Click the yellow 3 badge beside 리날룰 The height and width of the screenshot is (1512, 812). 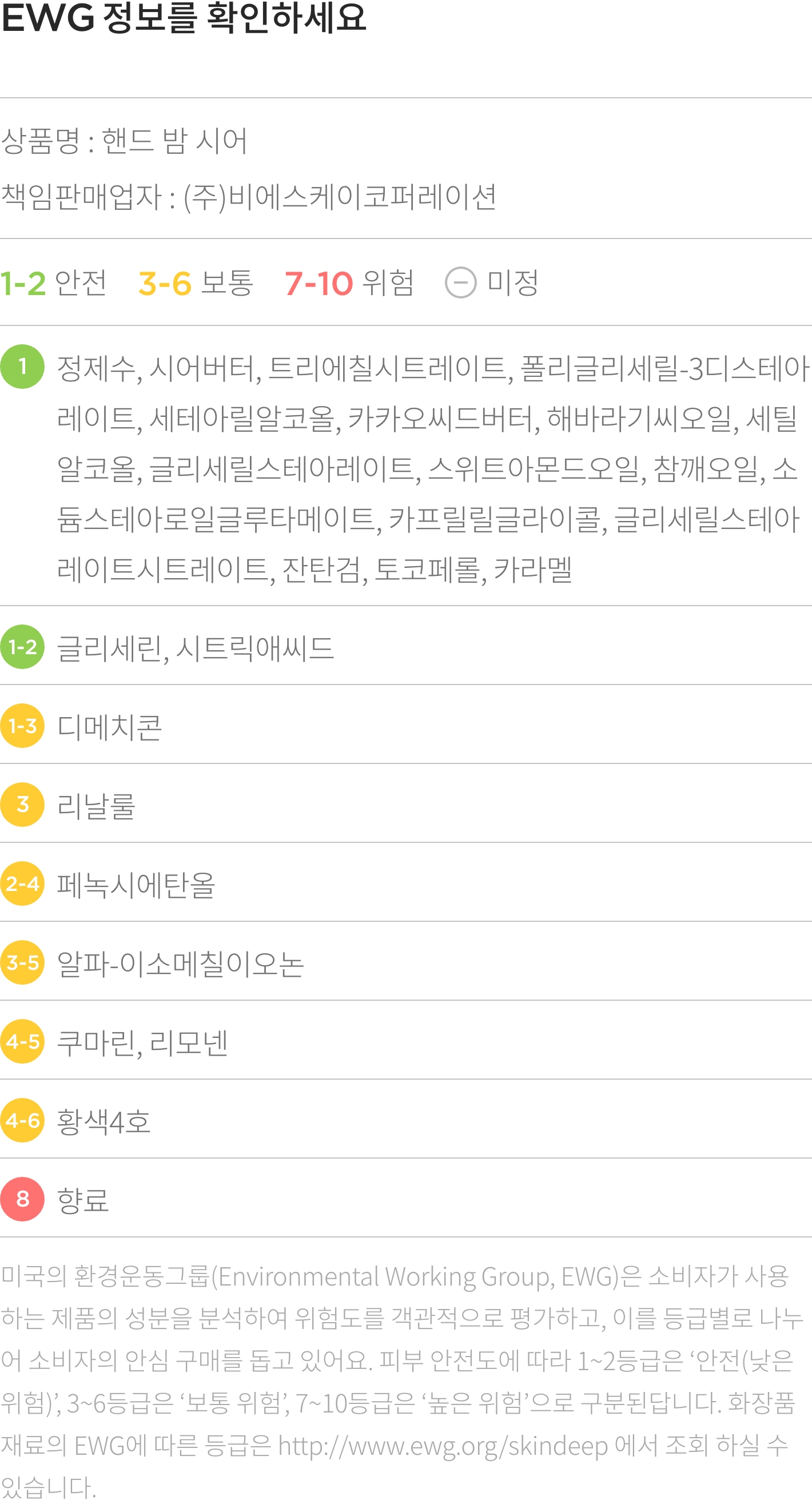(22, 805)
